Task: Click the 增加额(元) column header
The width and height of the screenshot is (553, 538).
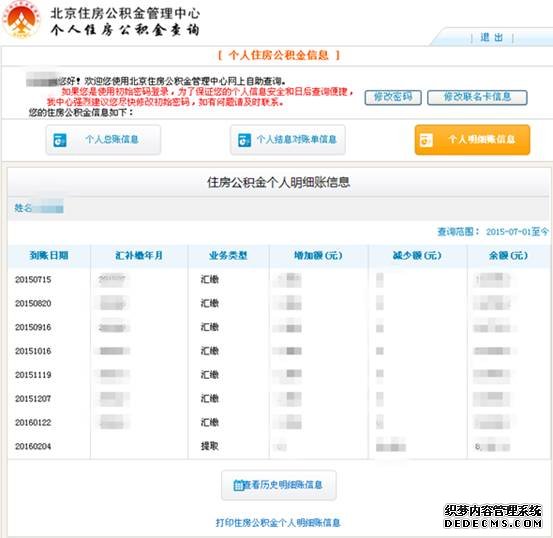Action: (x=318, y=255)
